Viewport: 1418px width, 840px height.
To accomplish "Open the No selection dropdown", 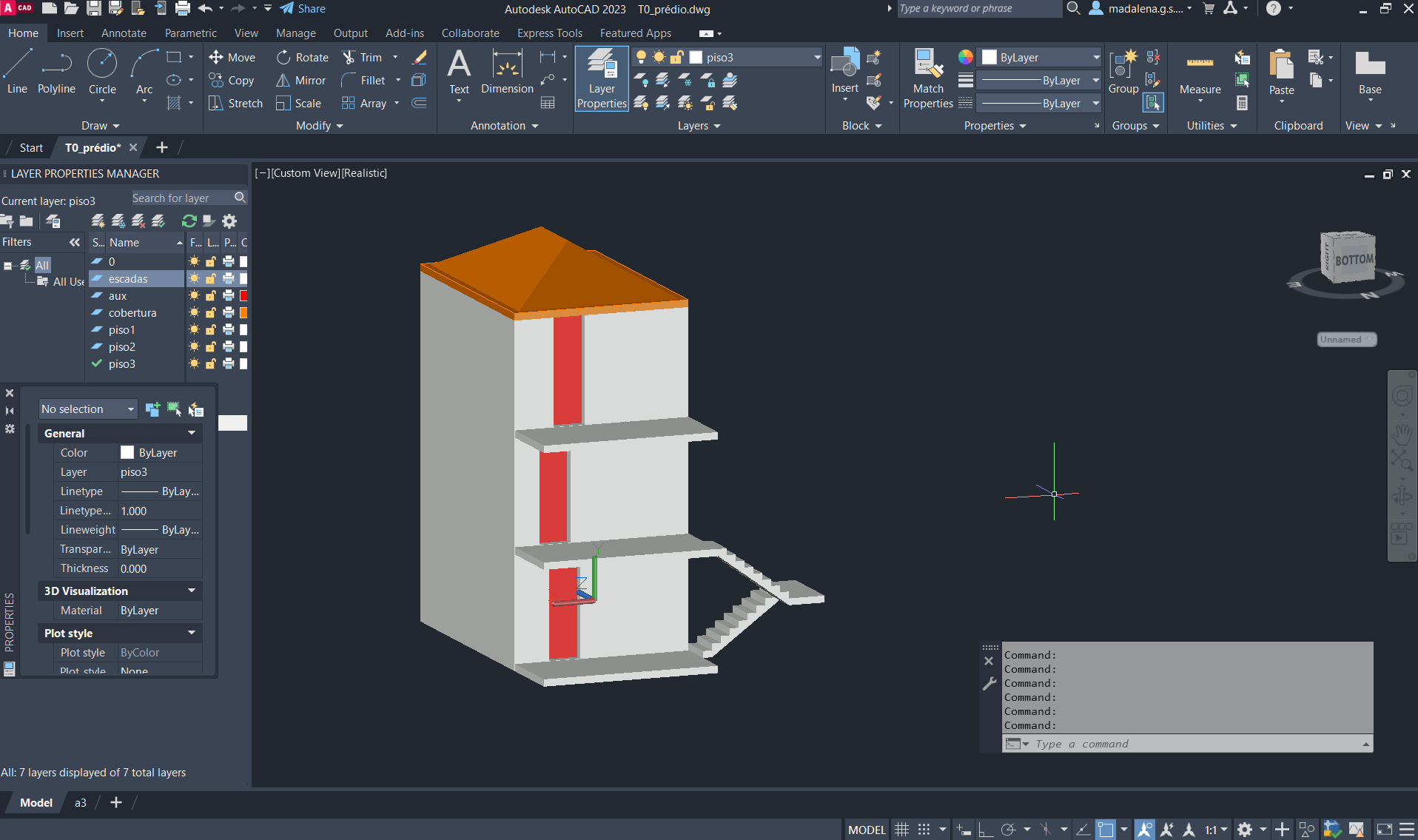I will [x=88, y=409].
